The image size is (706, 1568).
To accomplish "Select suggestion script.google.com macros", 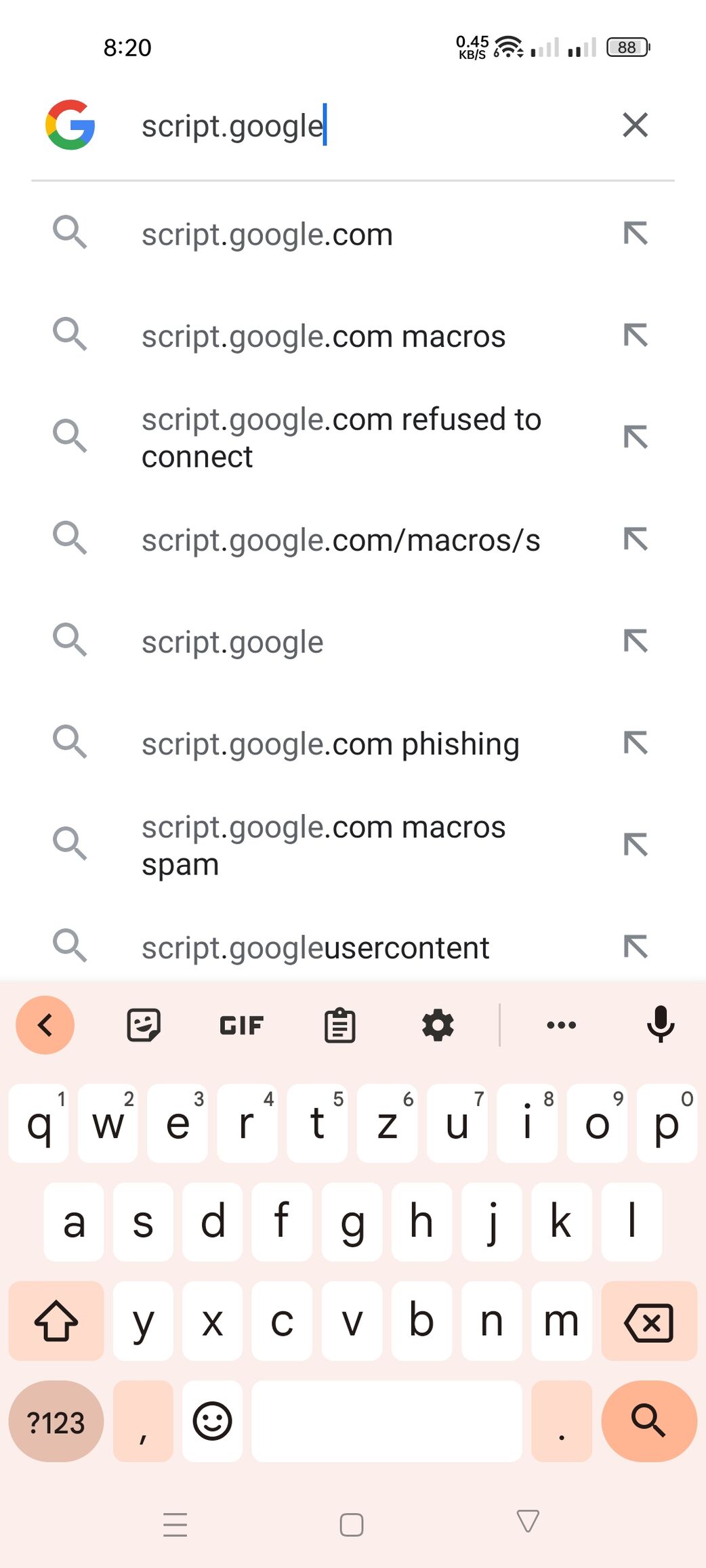I will [x=324, y=337].
